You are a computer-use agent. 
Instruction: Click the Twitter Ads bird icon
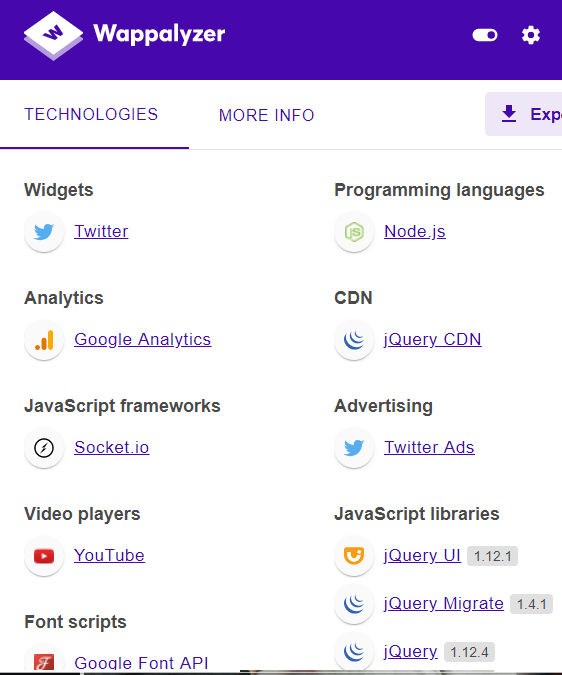tap(354, 448)
